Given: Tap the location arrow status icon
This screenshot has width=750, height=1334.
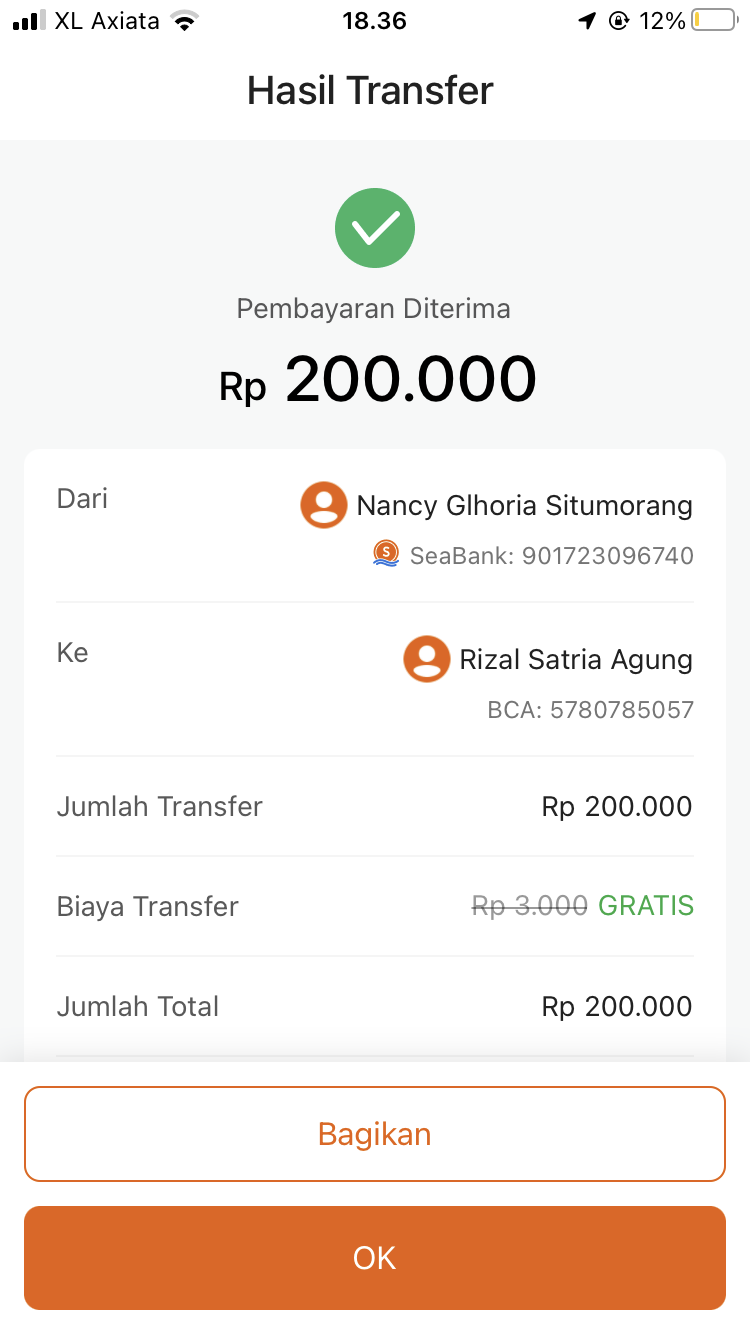Looking at the screenshot, I should 587,20.
